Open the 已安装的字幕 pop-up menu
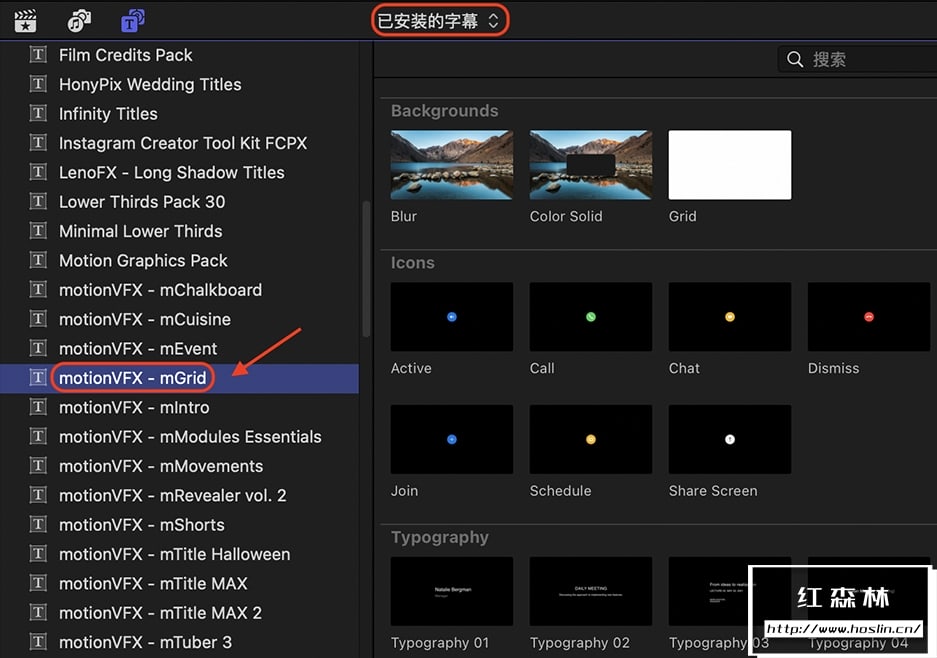Viewport: 937px width, 658px height. click(x=439, y=21)
